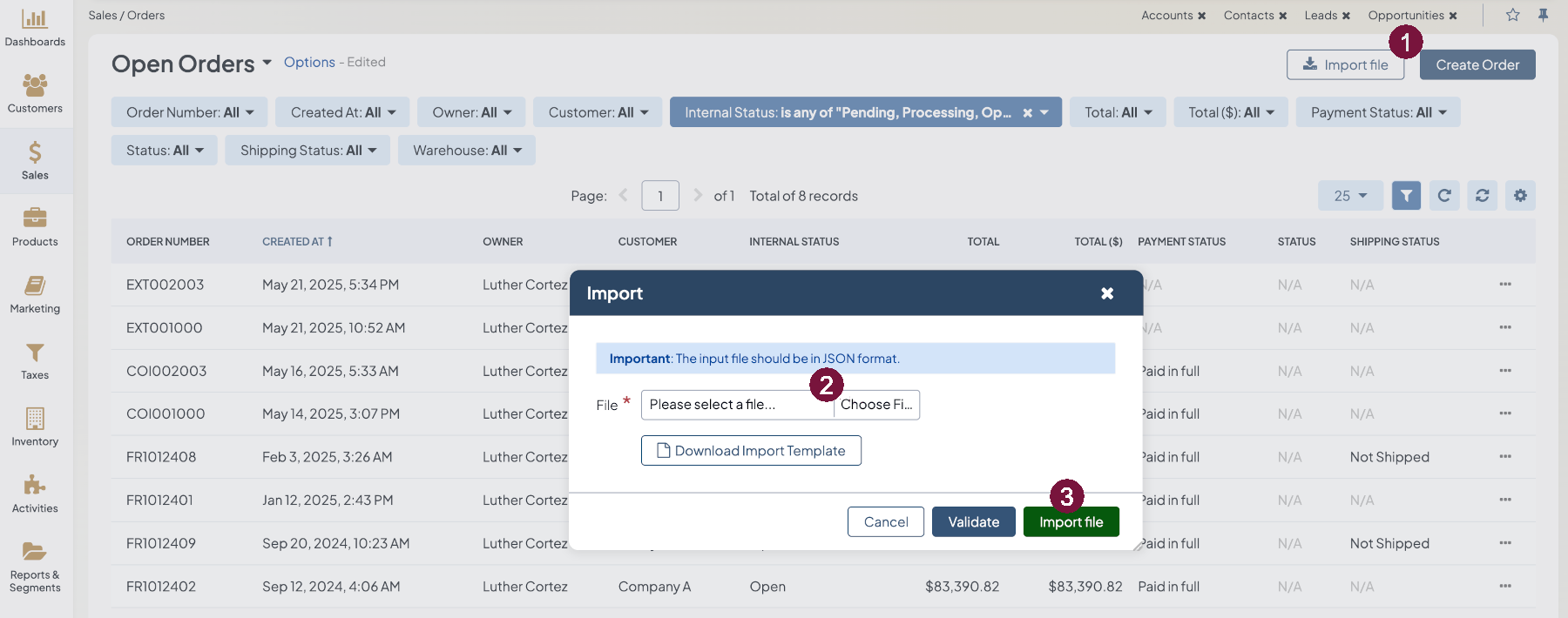Open the Opportunities pinned tab

coord(1405,16)
